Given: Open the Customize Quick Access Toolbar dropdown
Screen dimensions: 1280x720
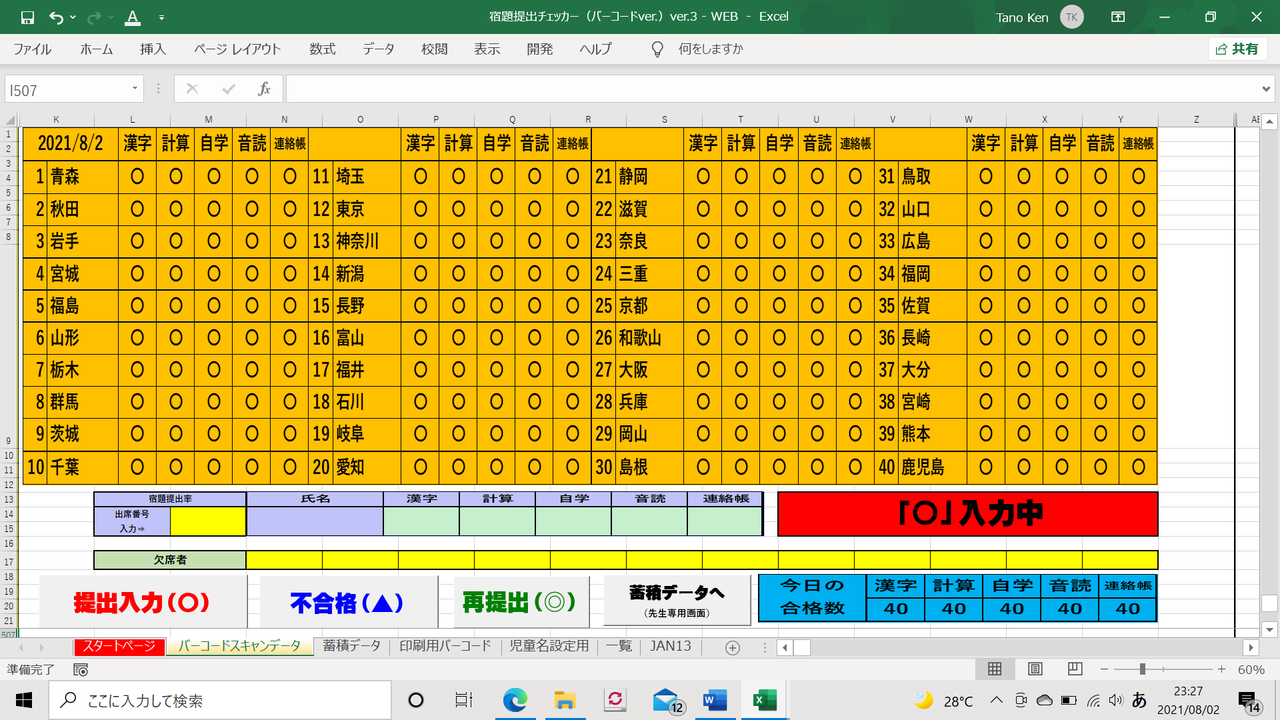Looking at the screenshot, I should [x=162, y=17].
